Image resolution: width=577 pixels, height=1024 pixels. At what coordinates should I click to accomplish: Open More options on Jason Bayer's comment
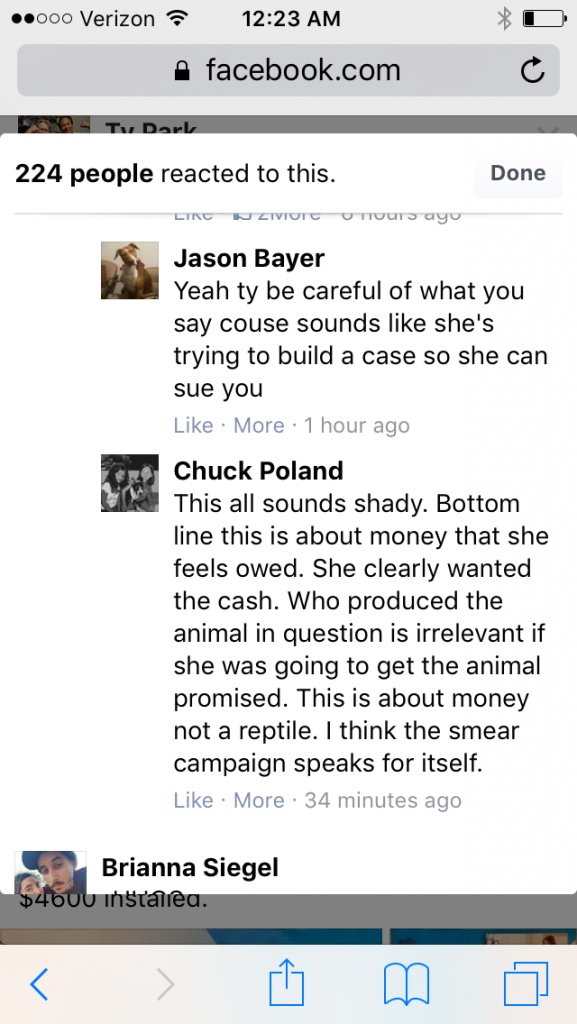(x=258, y=426)
